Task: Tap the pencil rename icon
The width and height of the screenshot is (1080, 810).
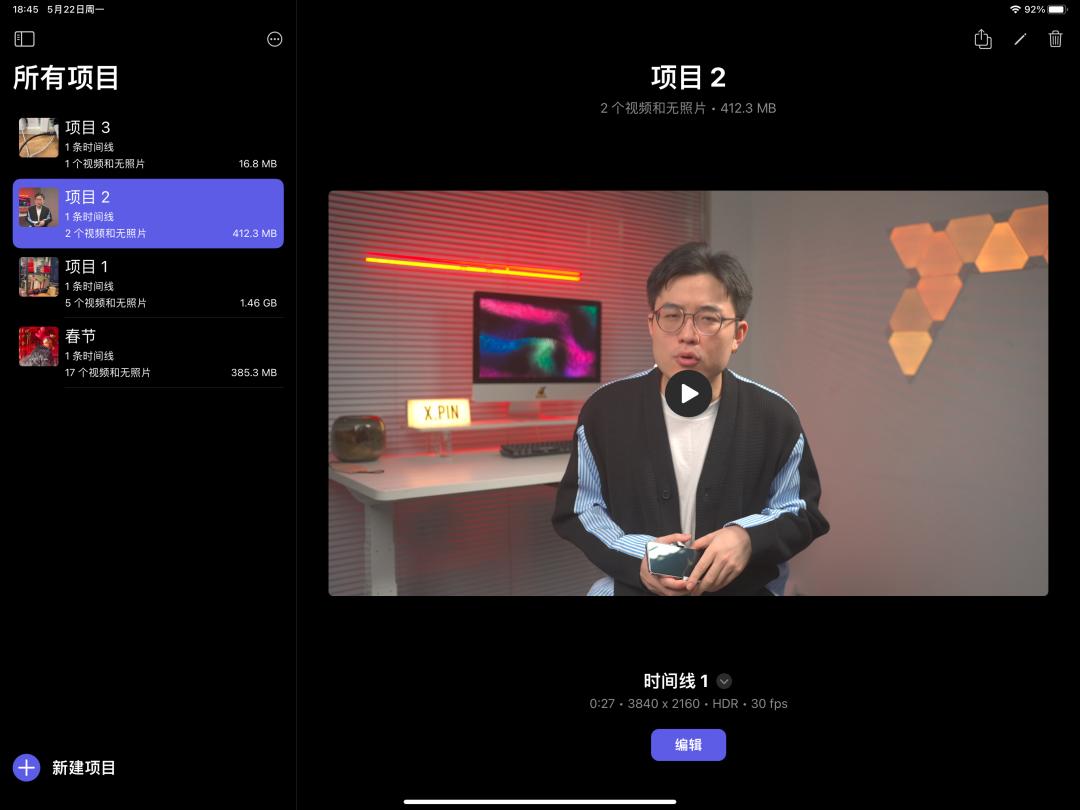Action: click(1020, 39)
